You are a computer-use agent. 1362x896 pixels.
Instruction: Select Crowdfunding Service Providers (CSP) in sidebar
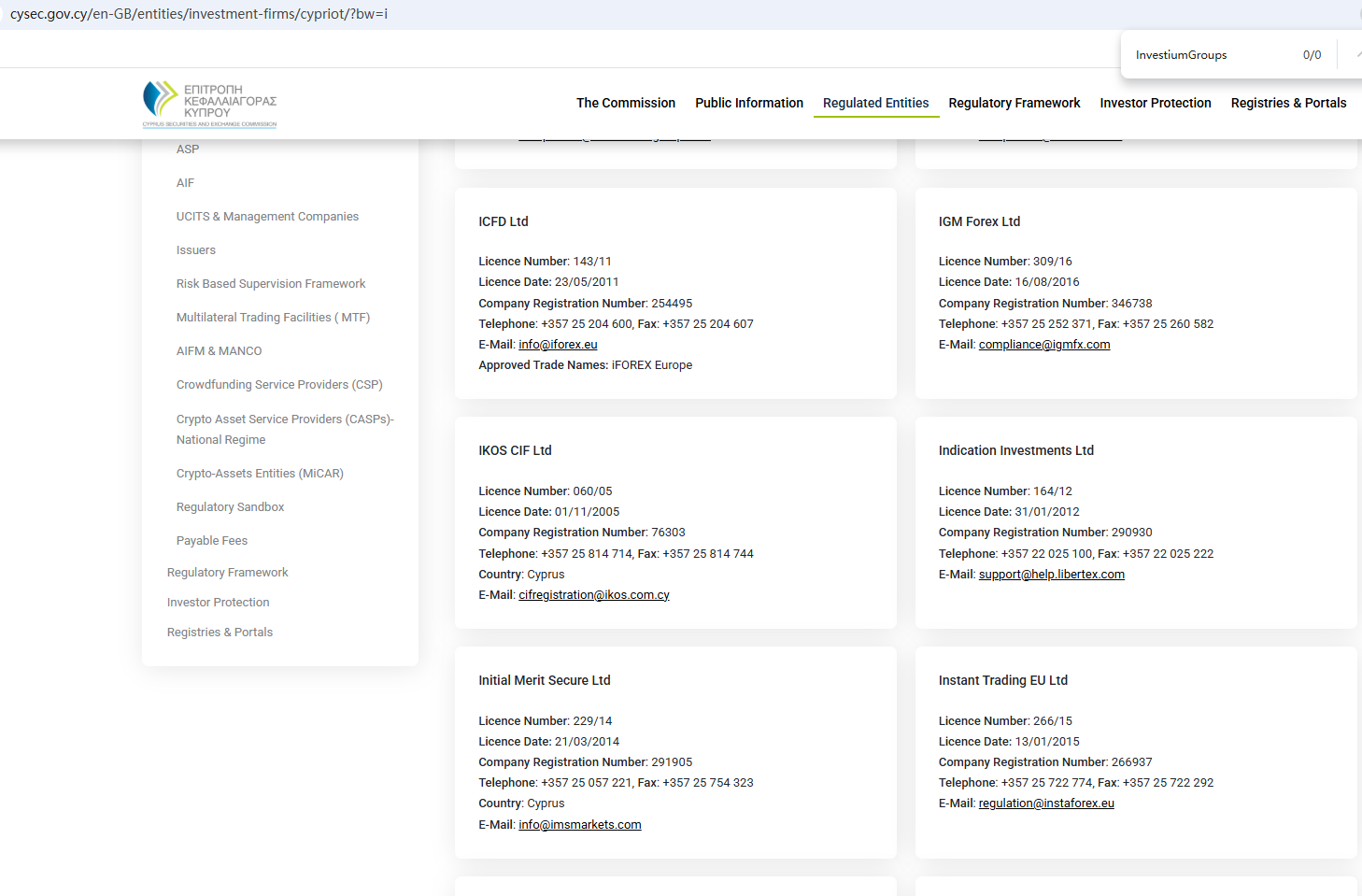tap(279, 385)
